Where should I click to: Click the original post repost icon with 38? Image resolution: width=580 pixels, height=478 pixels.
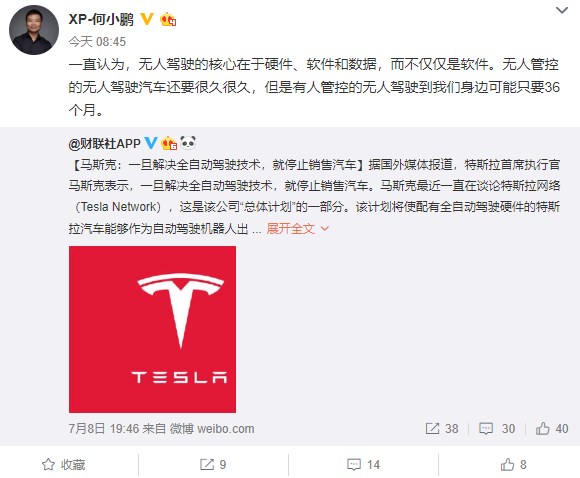[442, 428]
